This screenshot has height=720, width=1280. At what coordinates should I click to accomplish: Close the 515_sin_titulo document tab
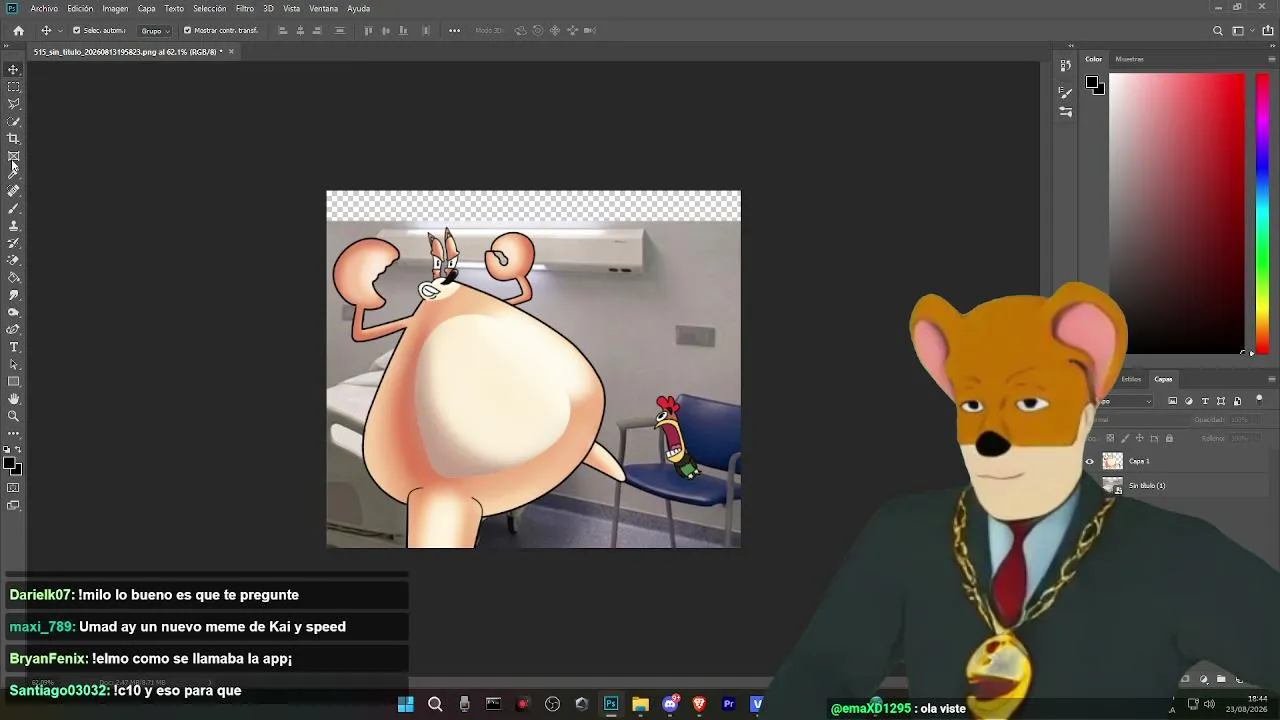coord(231,52)
